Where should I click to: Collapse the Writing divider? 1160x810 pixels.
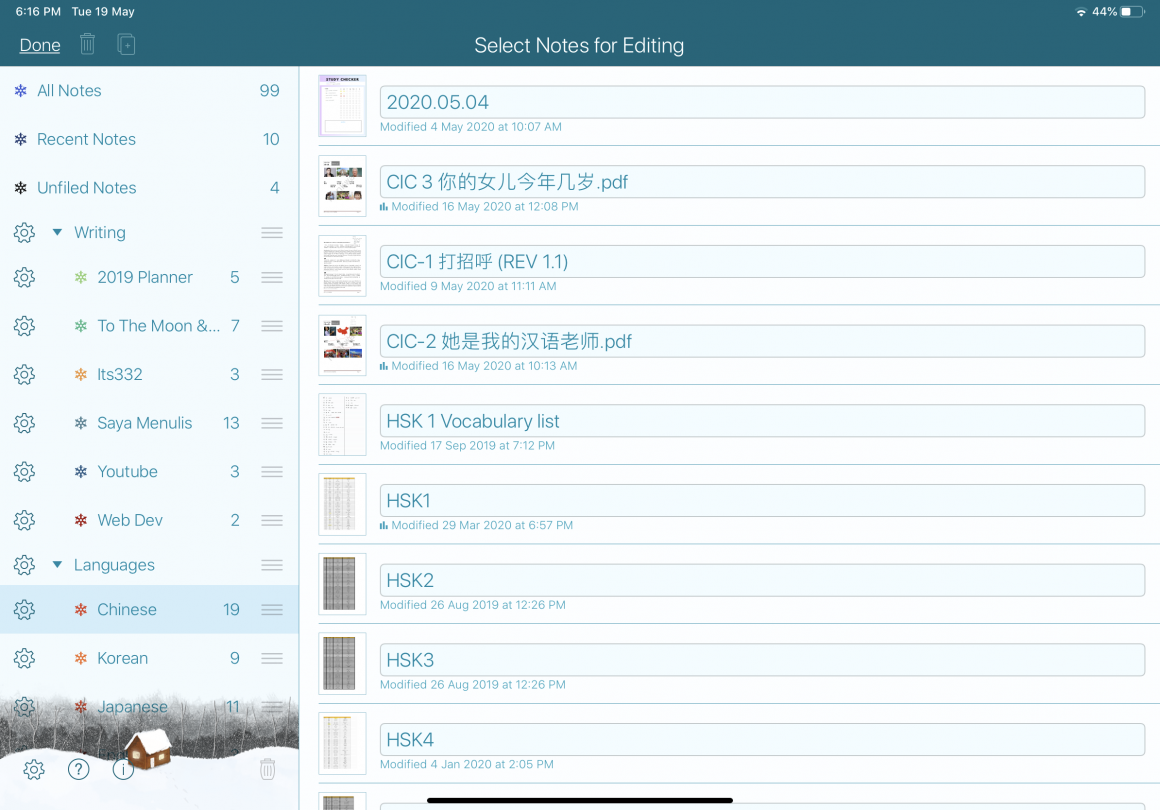[x=58, y=233]
